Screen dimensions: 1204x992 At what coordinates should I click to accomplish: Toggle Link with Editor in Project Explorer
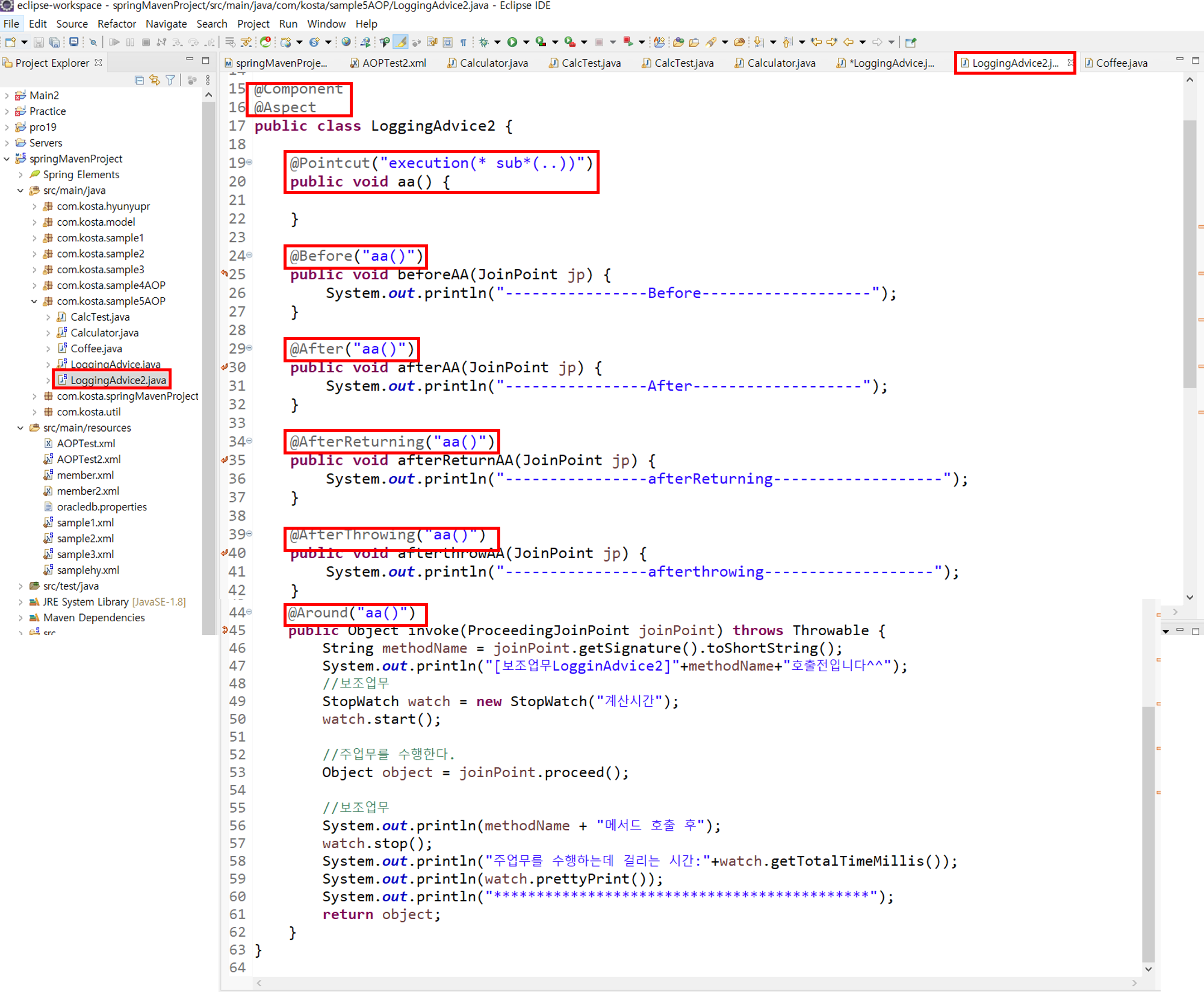[x=155, y=80]
